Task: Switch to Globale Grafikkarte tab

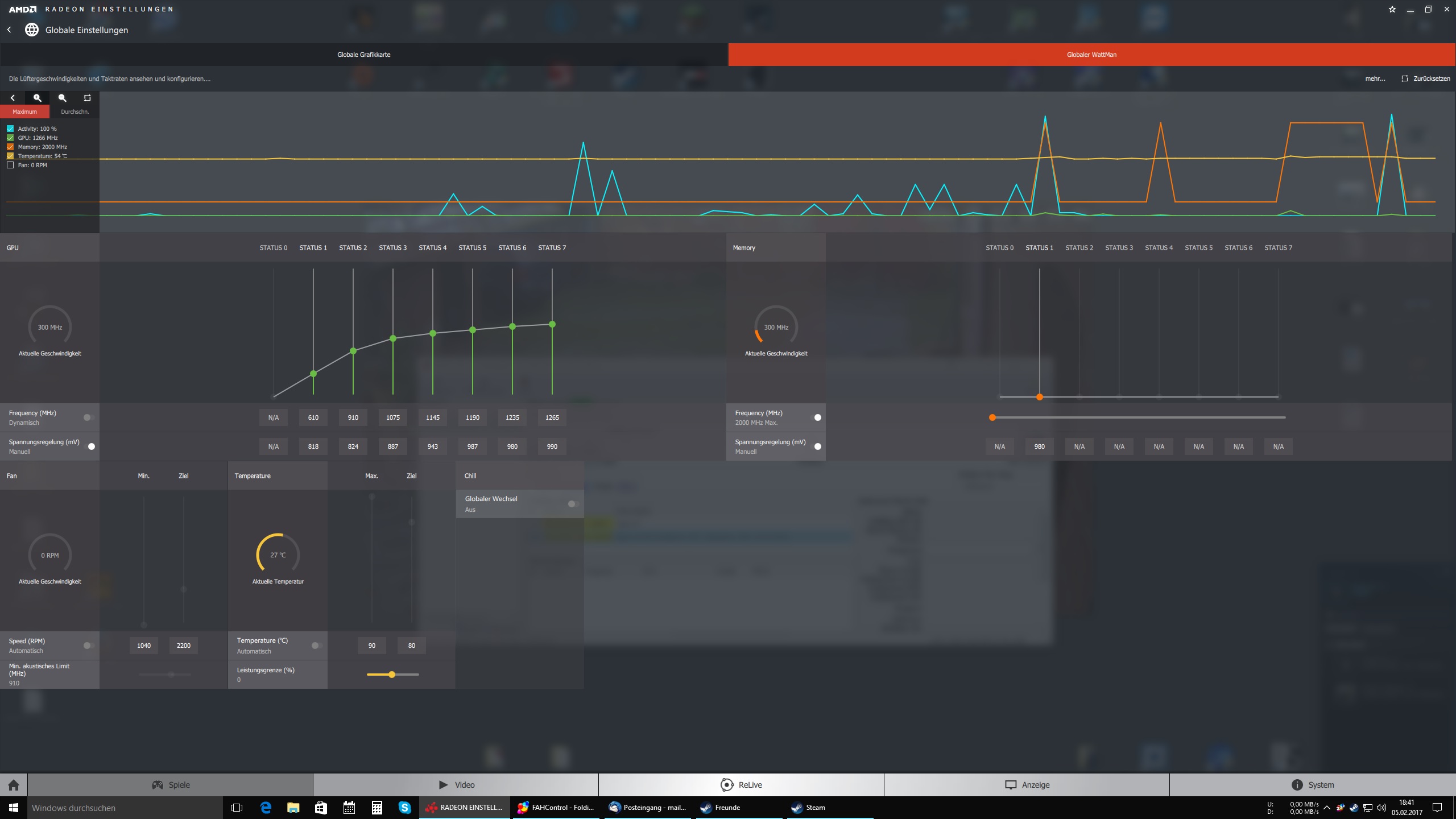Action: coord(364,55)
